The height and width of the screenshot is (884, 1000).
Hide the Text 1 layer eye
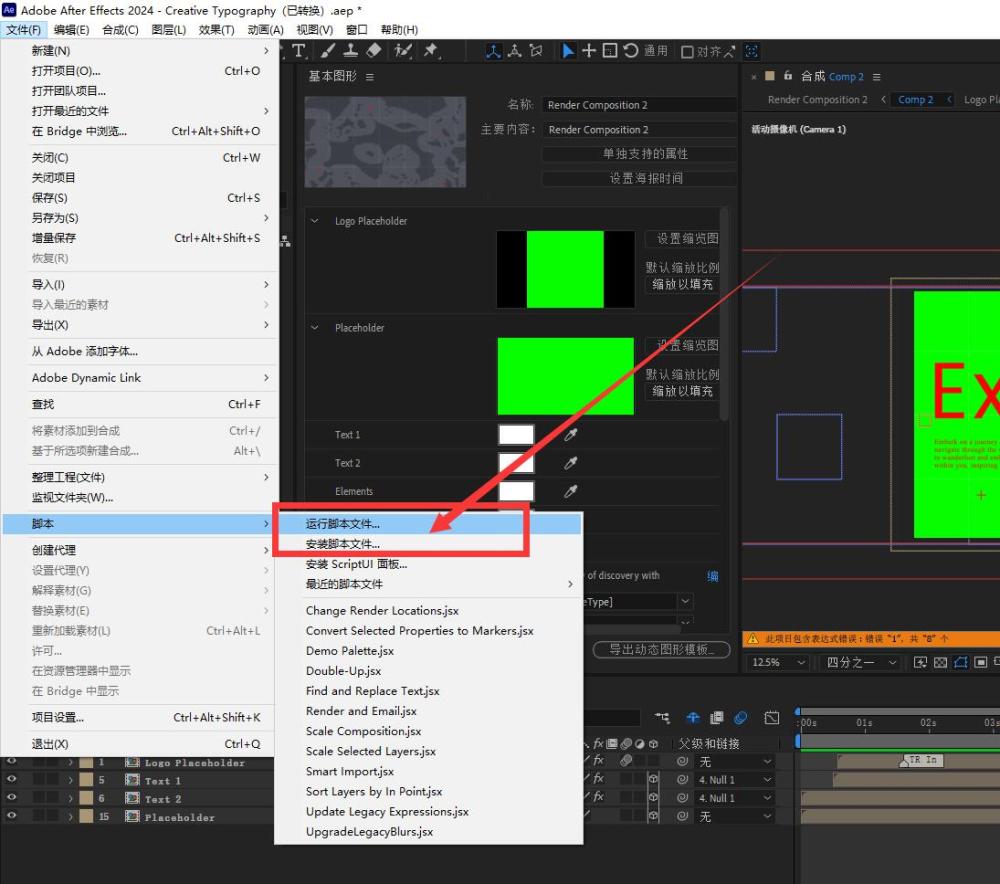click(x=11, y=779)
